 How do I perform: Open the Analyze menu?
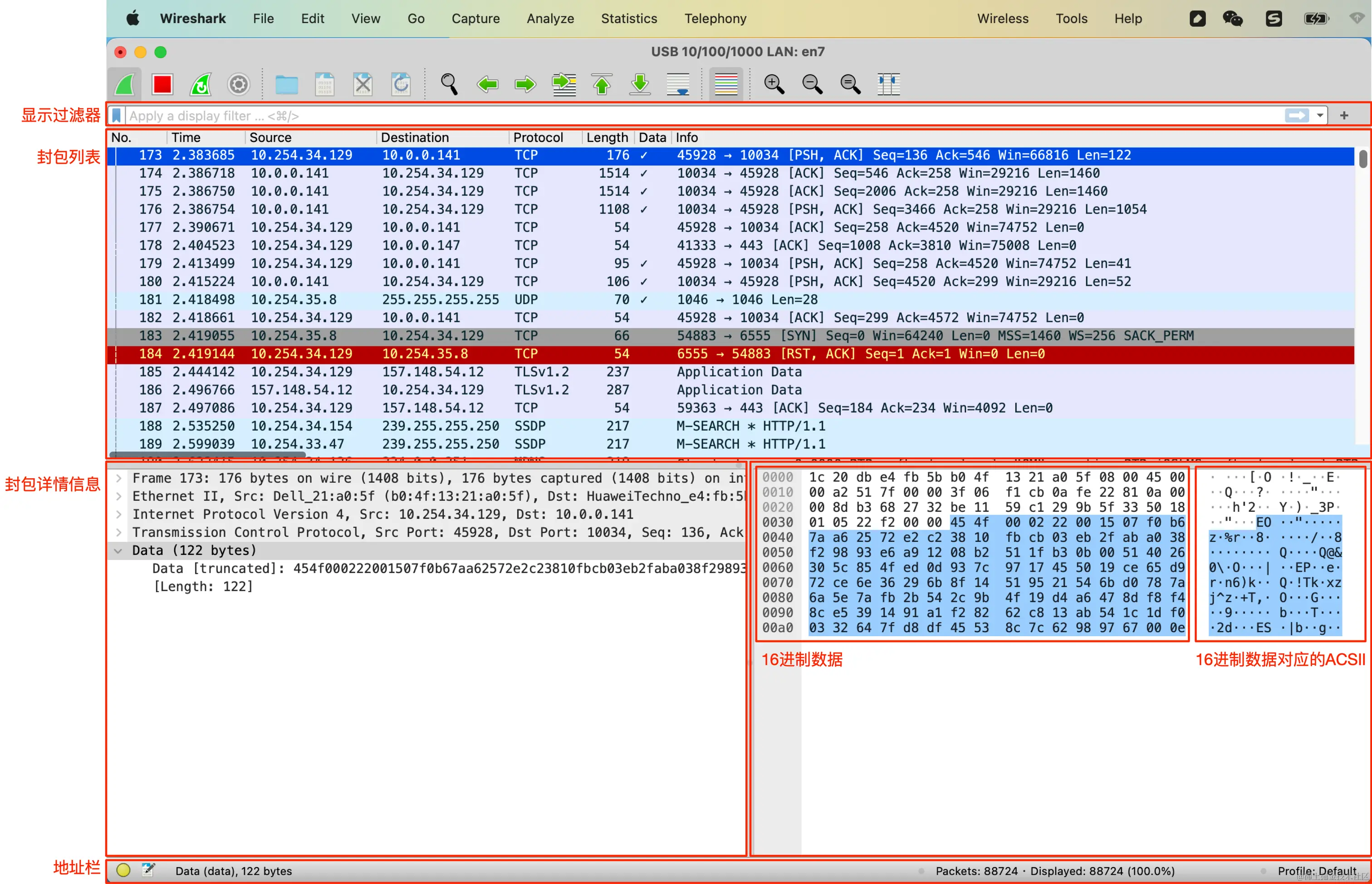pos(550,18)
